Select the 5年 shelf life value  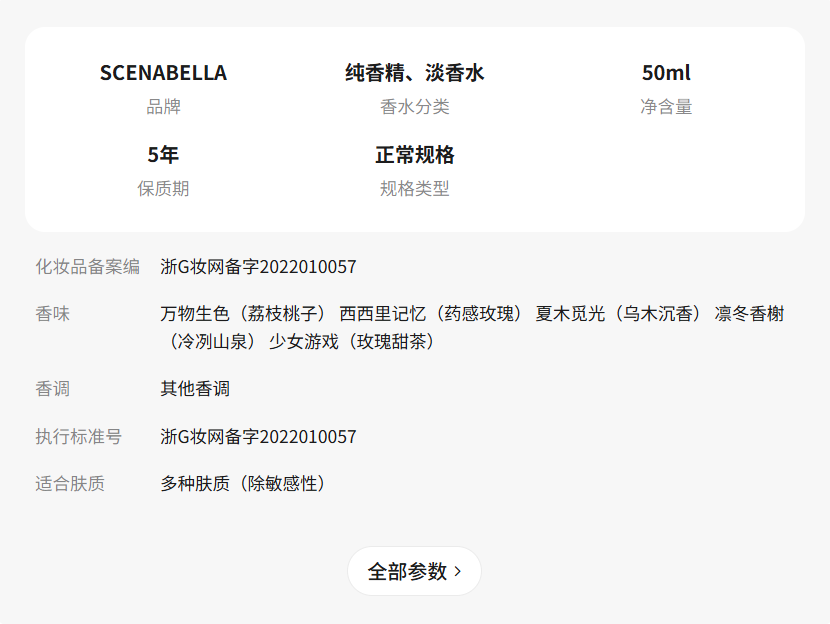tap(163, 155)
